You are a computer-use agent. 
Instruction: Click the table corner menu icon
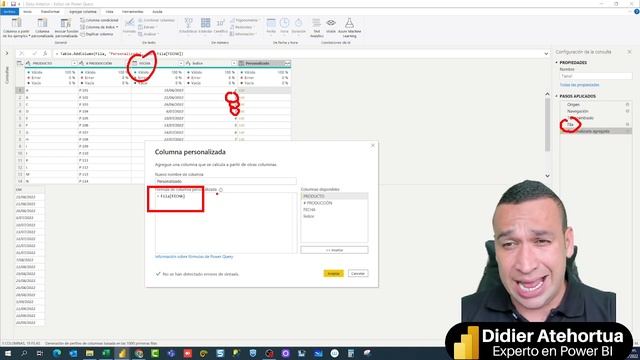20,63
